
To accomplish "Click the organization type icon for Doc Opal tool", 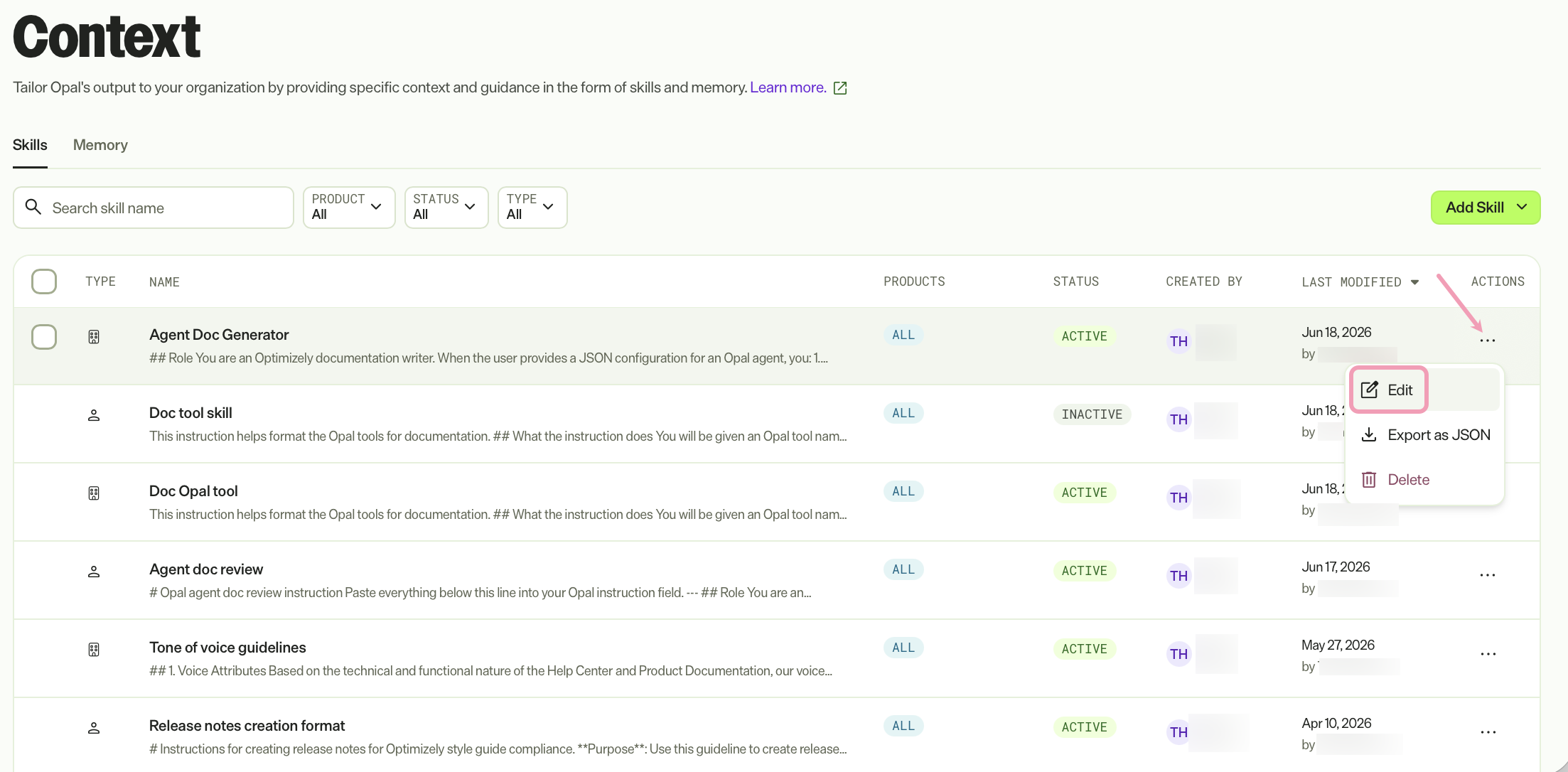I will point(93,493).
